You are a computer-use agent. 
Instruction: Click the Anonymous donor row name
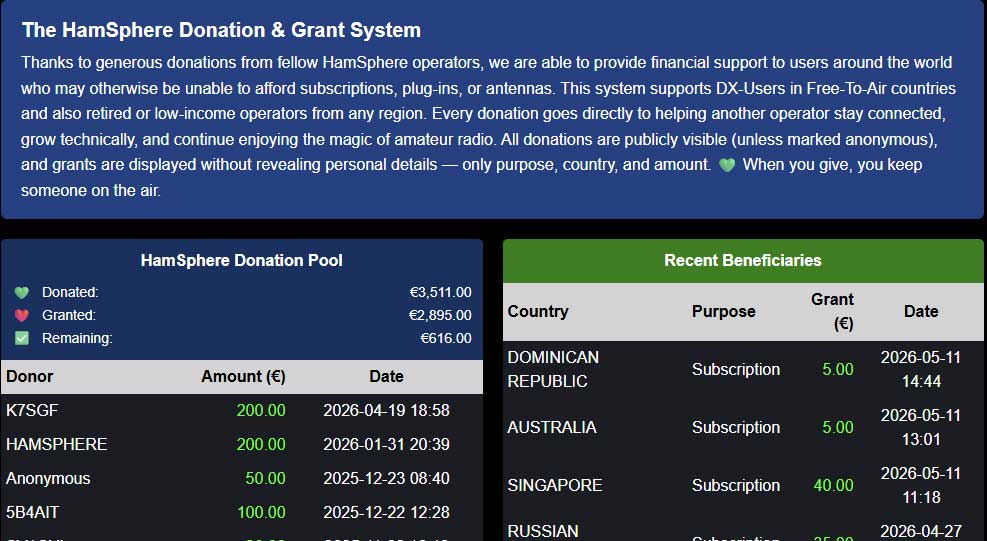pyautogui.click(x=48, y=479)
